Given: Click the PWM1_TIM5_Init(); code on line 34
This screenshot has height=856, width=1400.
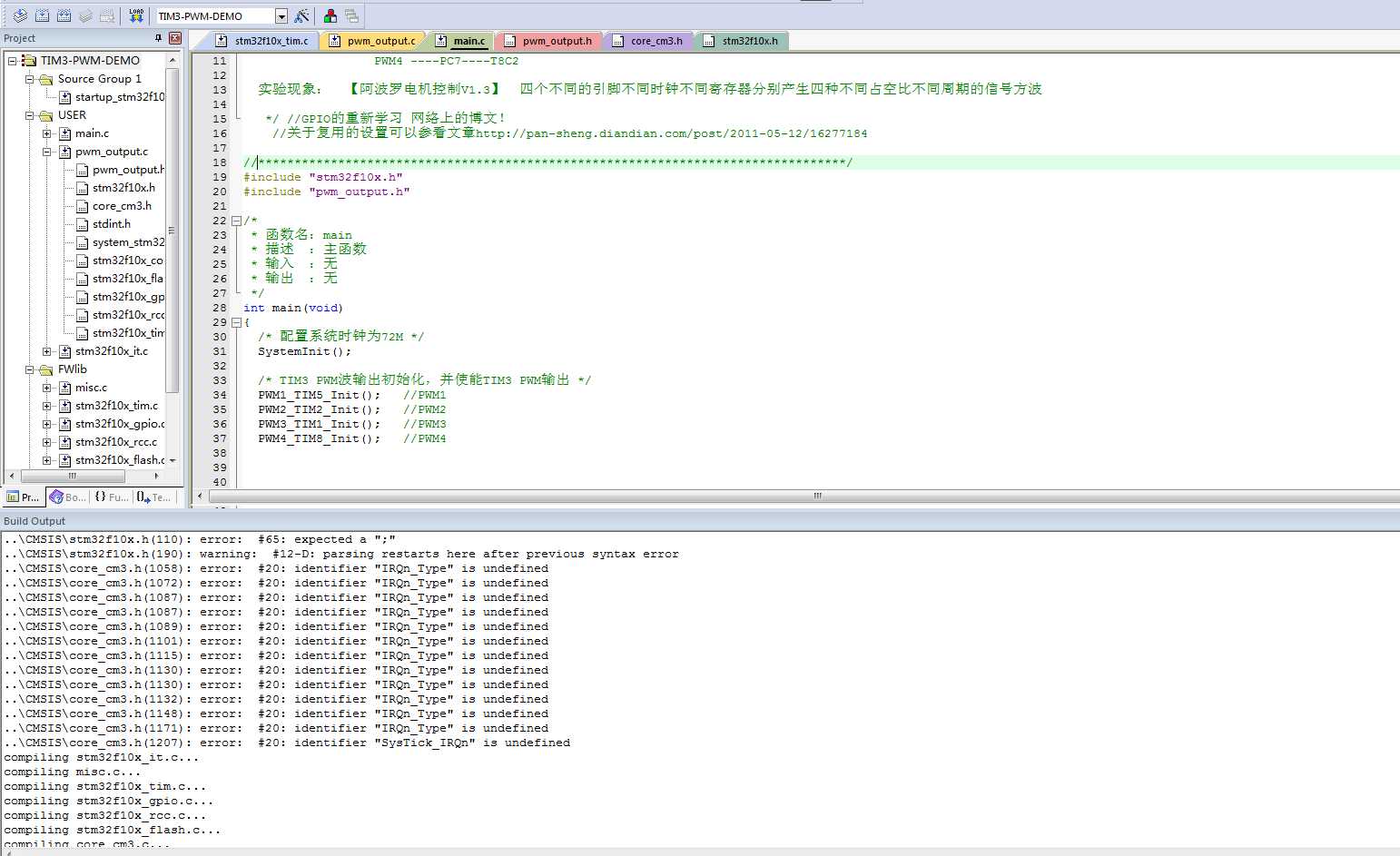Looking at the screenshot, I should [x=320, y=395].
